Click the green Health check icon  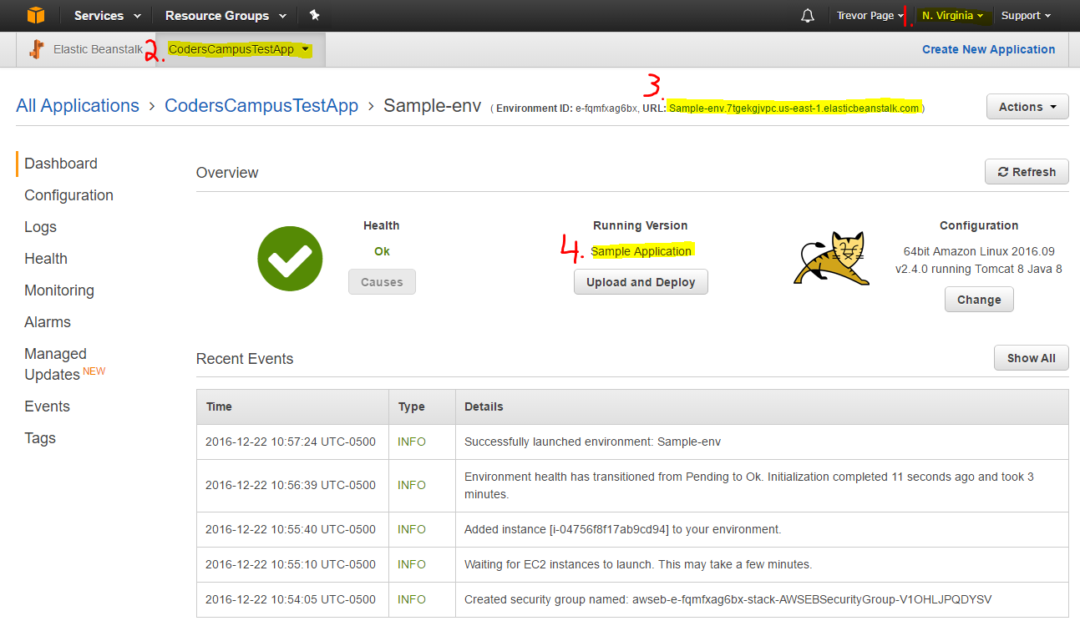(290, 258)
